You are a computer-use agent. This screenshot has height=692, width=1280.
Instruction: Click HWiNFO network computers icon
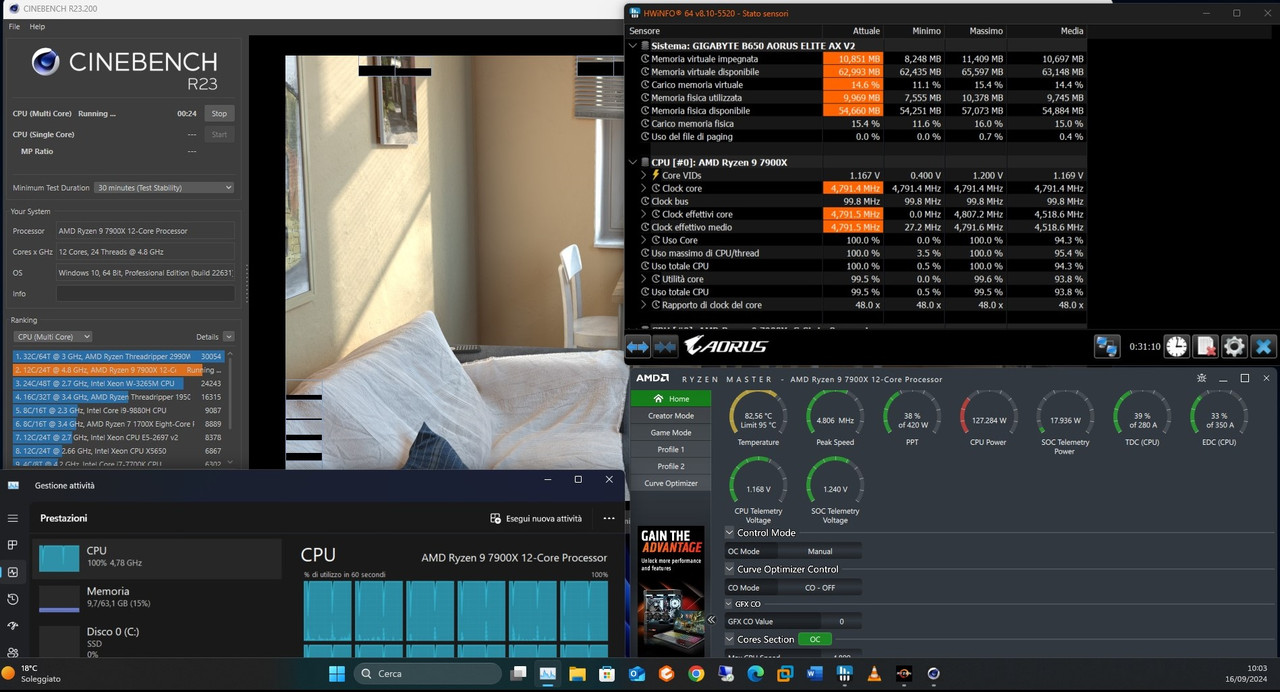(x=1107, y=347)
